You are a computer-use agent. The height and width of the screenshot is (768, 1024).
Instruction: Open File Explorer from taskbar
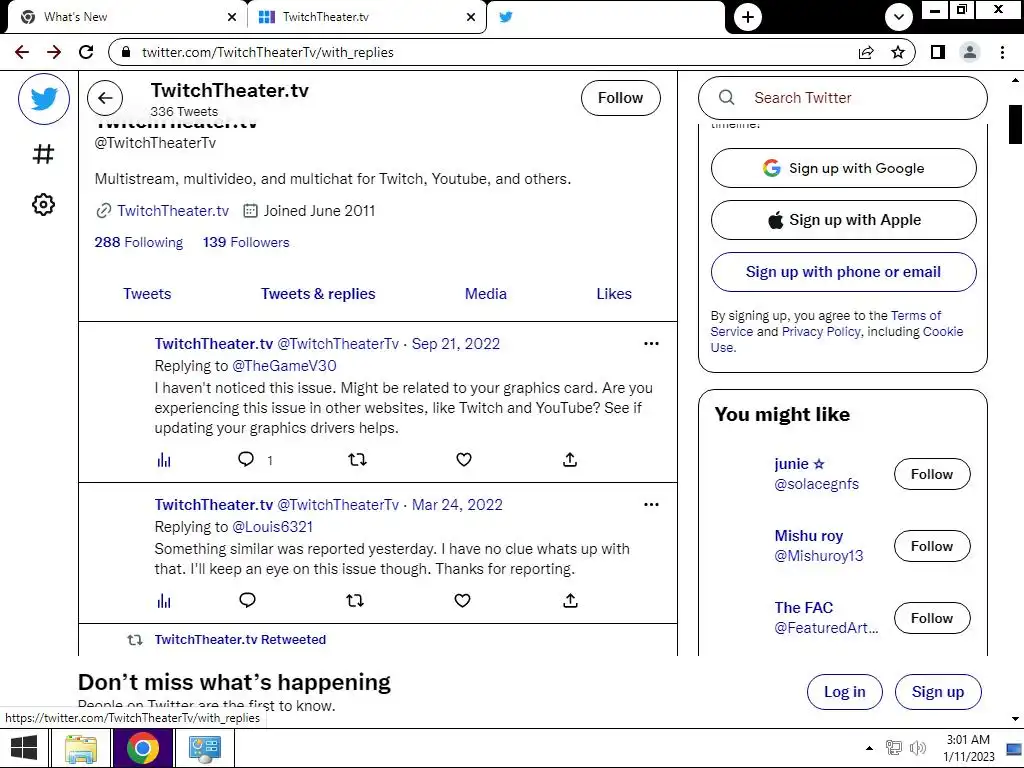click(x=80, y=748)
